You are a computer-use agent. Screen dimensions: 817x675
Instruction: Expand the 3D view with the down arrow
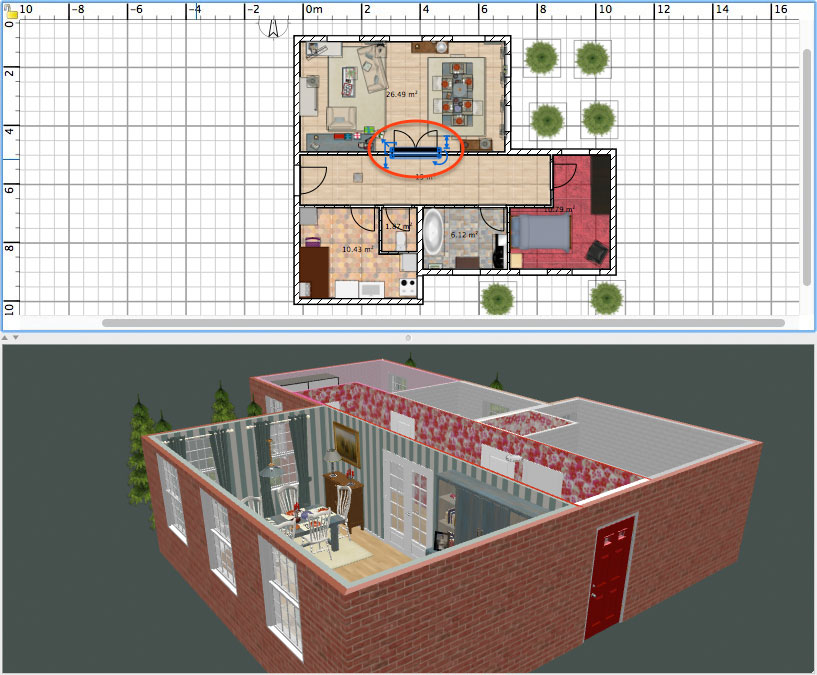pos(14,339)
